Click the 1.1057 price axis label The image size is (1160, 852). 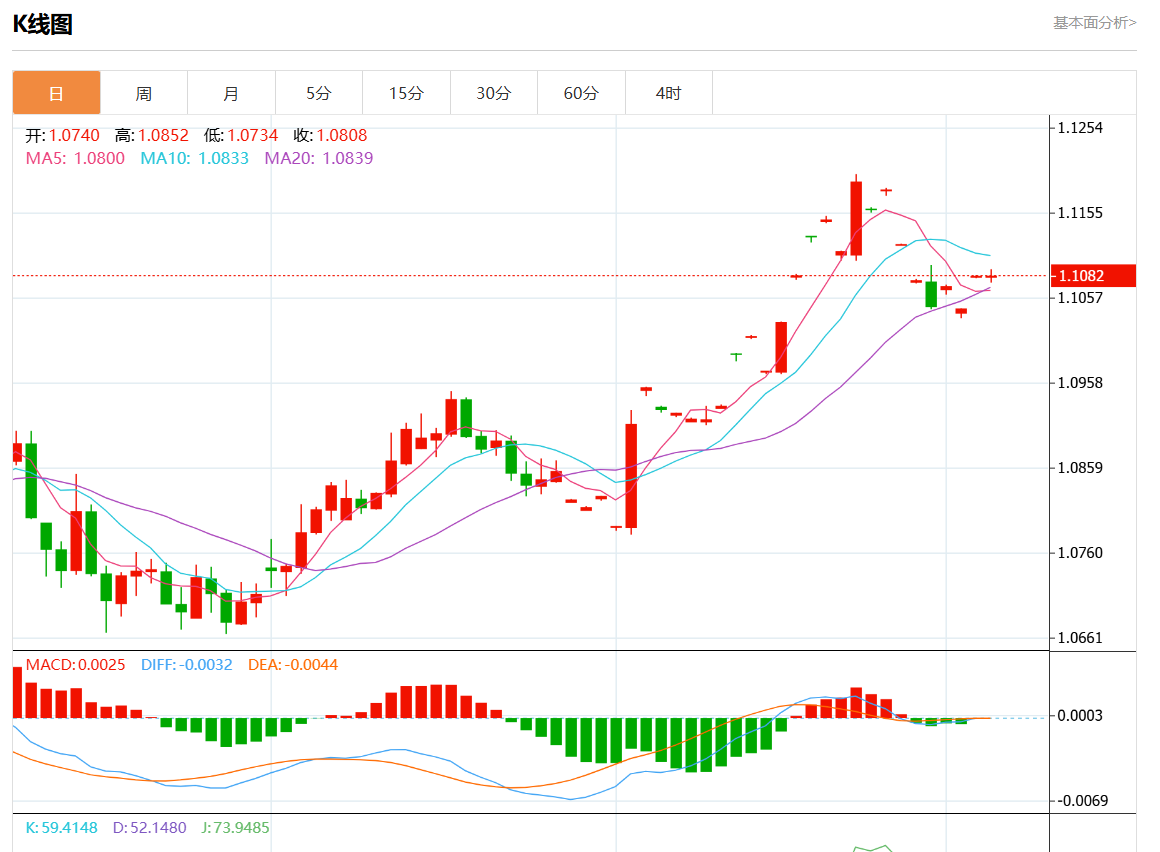[x=1080, y=298]
